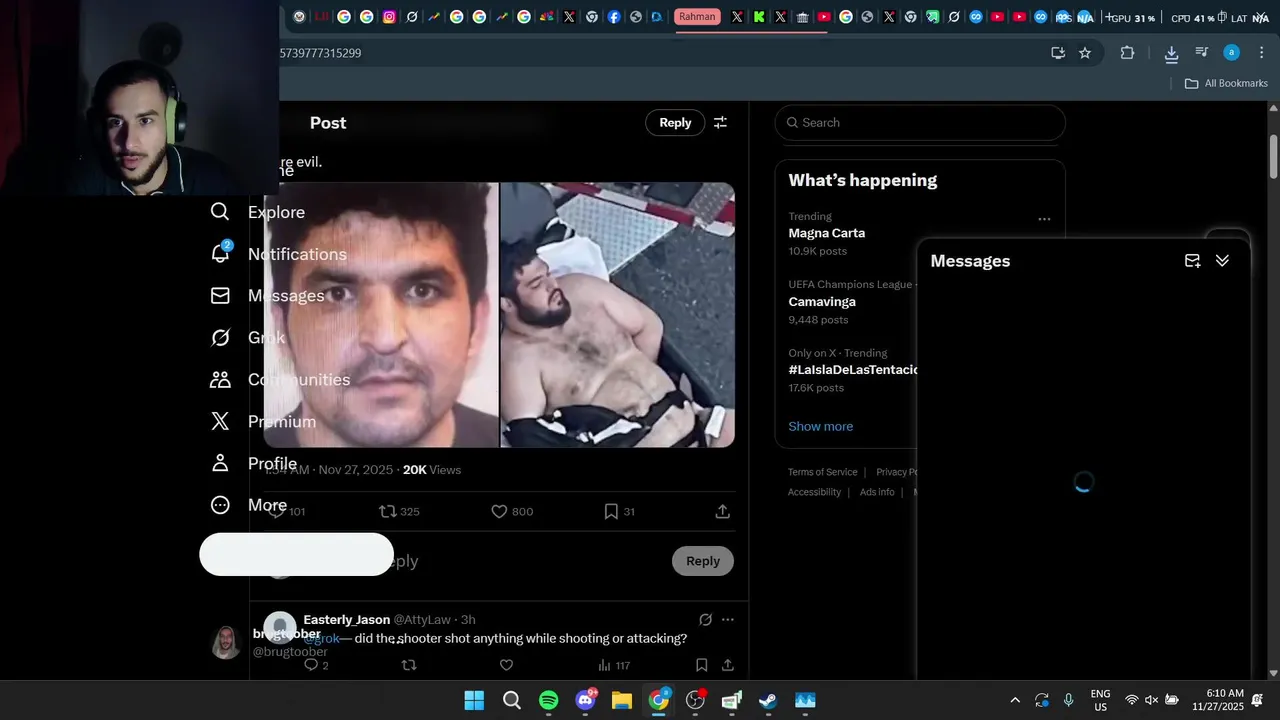Open Steam from the taskbar
This screenshot has width=1280, height=720.
pyautogui.click(x=768, y=700)
